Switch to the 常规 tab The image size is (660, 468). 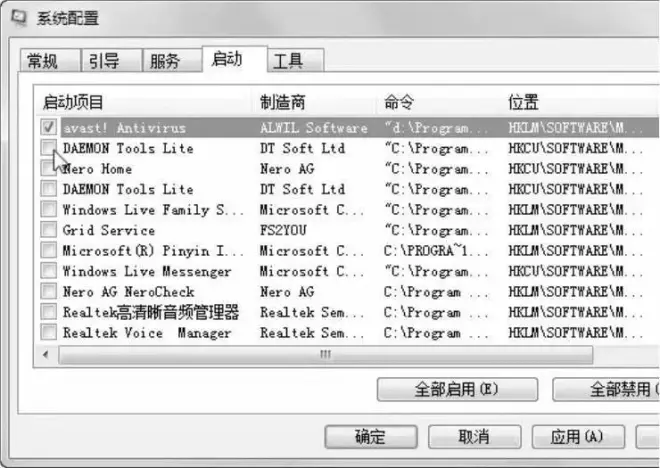pyautogui.click(x=50, y=61)
